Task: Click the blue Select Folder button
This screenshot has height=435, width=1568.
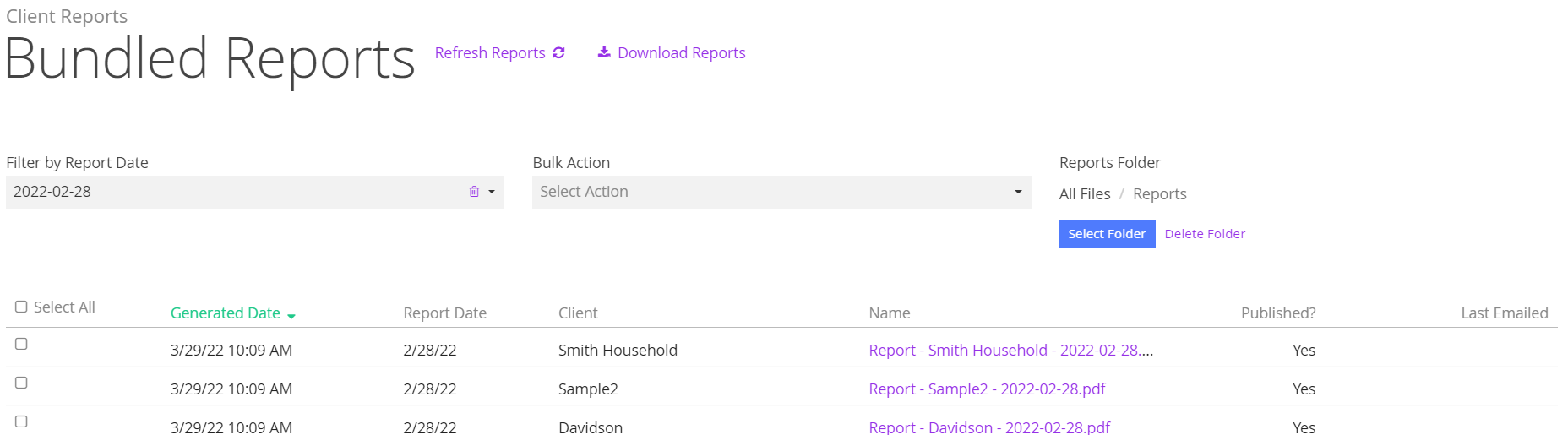Action: coord(1107,234)
